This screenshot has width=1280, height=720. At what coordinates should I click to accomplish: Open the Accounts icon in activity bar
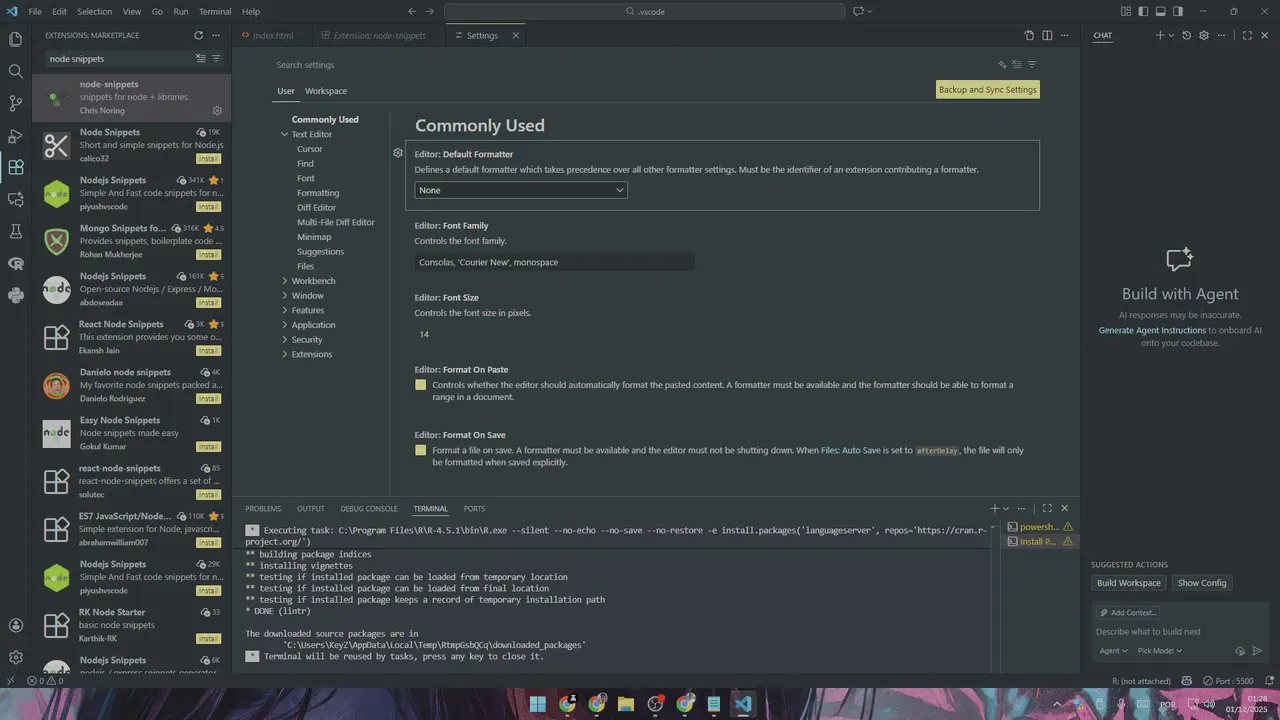15,625
